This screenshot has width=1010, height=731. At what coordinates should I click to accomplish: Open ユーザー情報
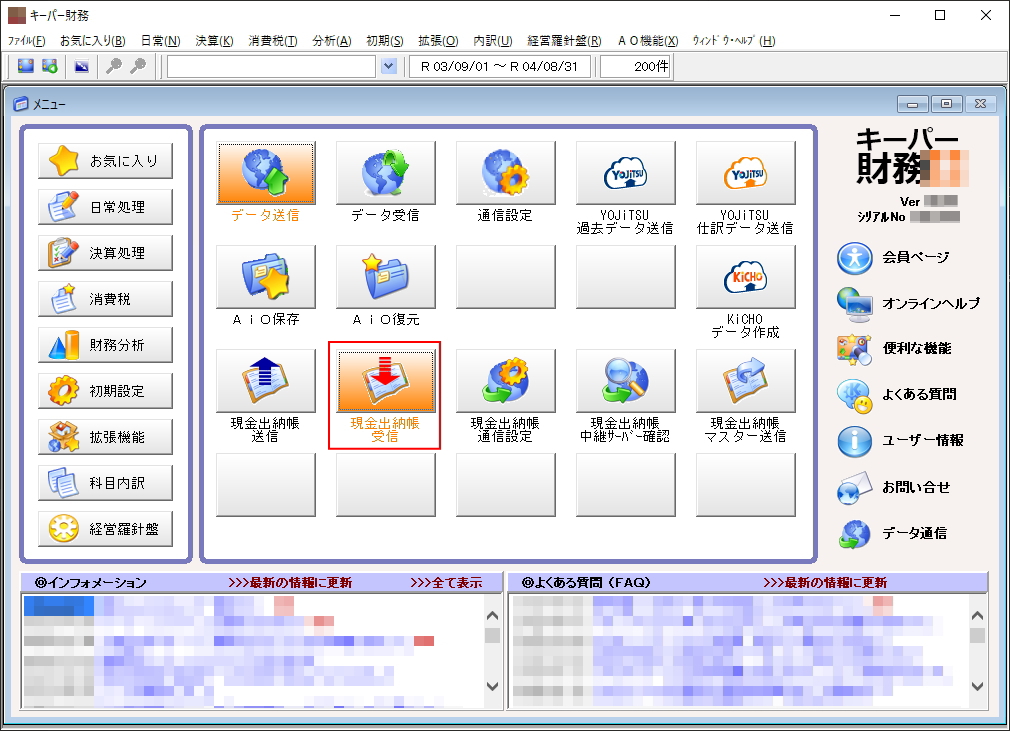pos(900,441)
